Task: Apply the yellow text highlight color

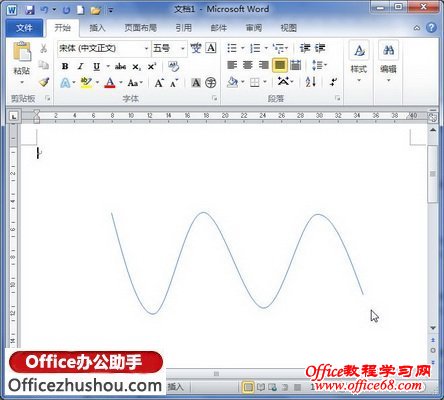Action: click(x=86, y=83)
